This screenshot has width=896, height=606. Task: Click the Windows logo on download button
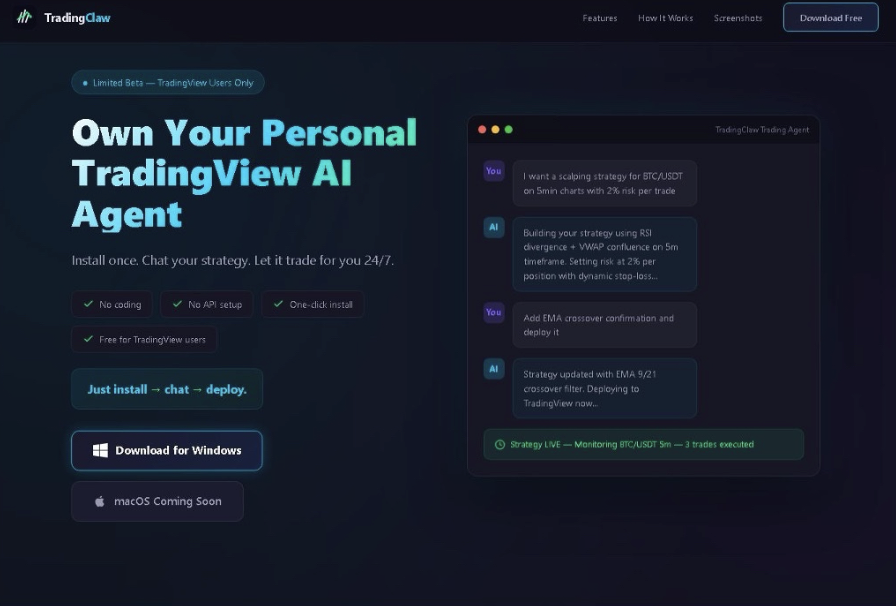tap(100, 450)
